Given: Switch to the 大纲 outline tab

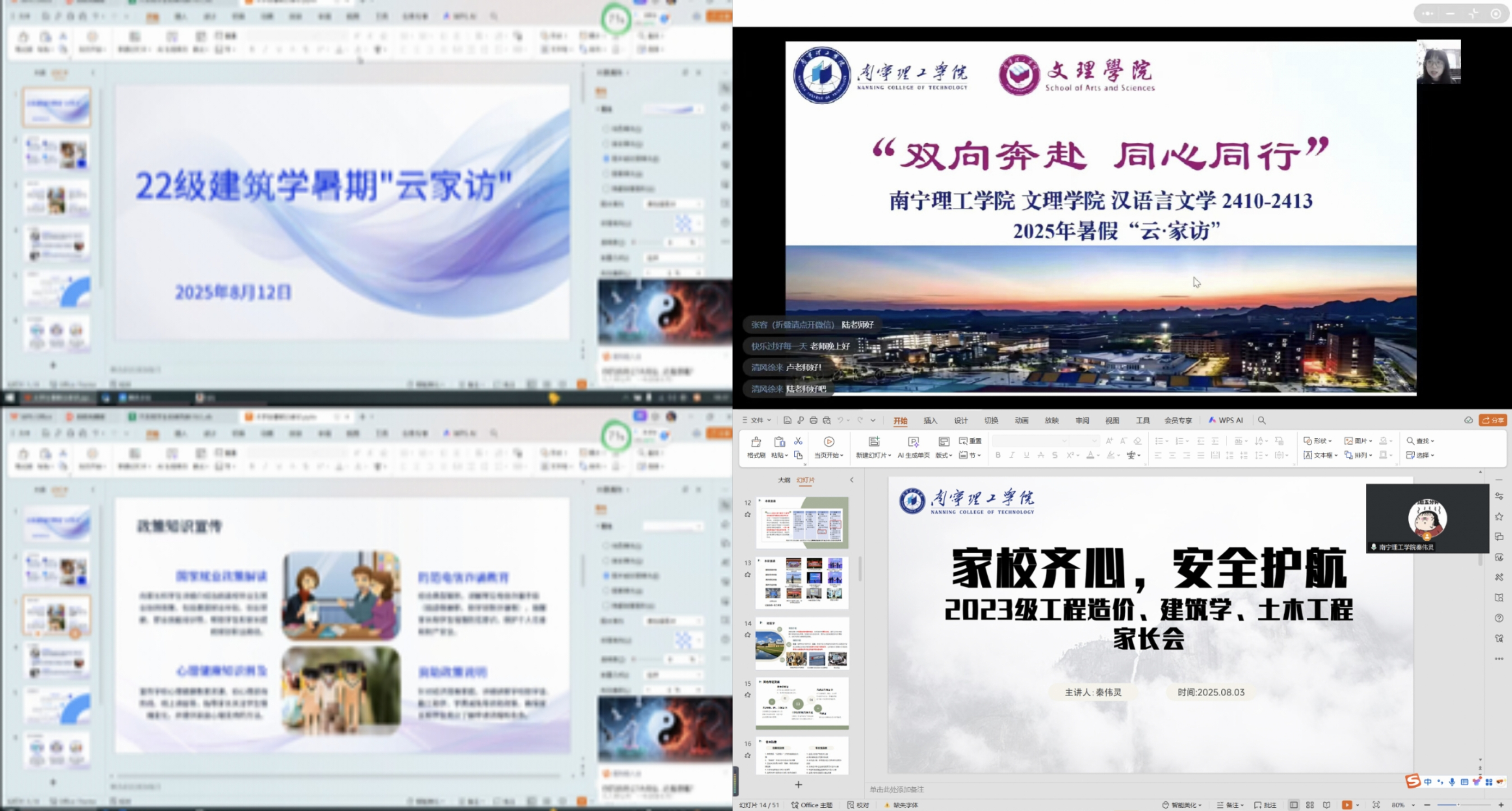Looking at the screenshot, I should [x=783, y=480].
